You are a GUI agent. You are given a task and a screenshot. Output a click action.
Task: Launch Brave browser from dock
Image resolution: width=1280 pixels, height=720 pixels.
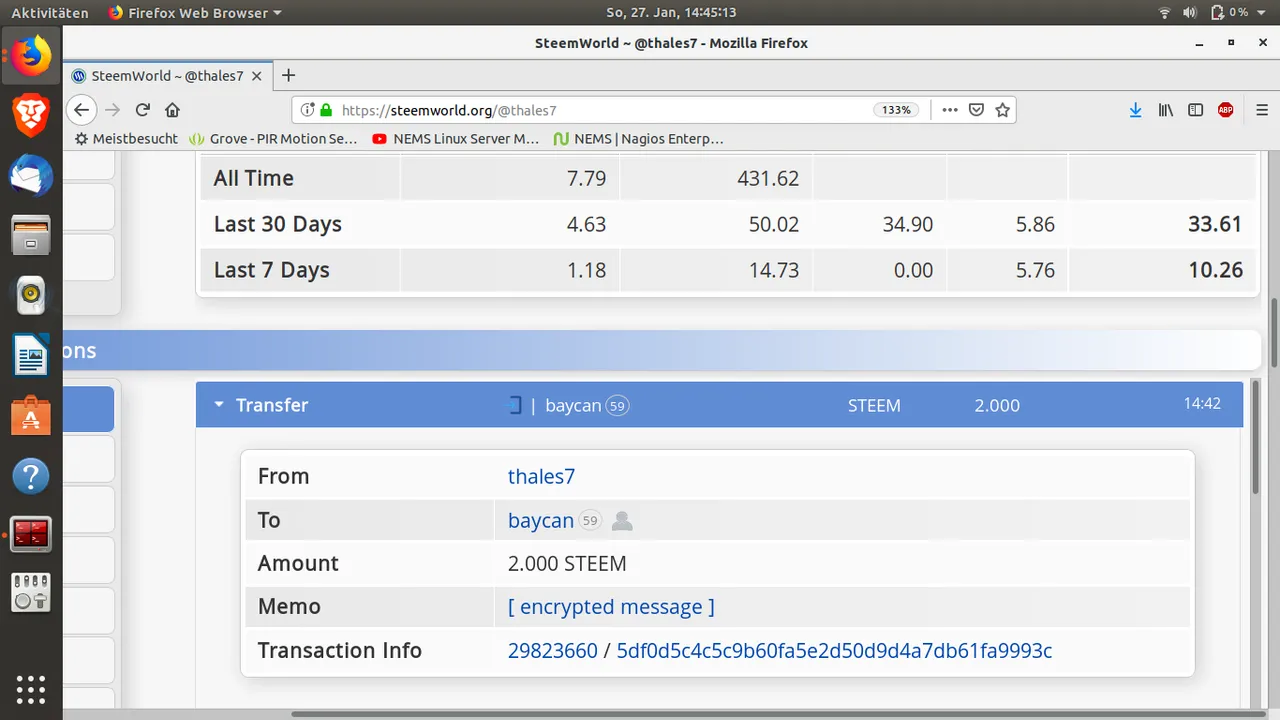[31, 116]
